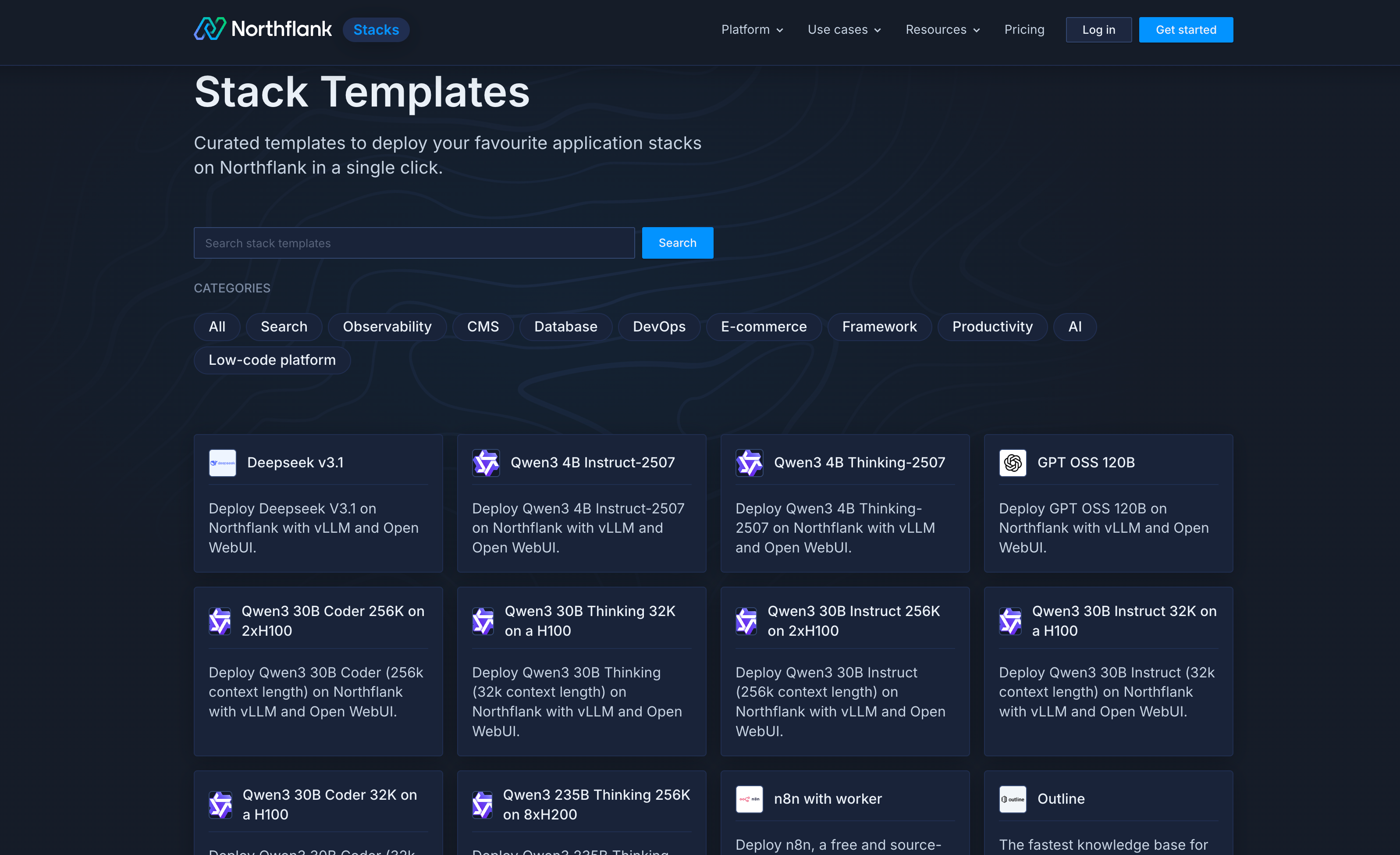
Task: Click the Northflank wordmark
Action: pos(281,29)
